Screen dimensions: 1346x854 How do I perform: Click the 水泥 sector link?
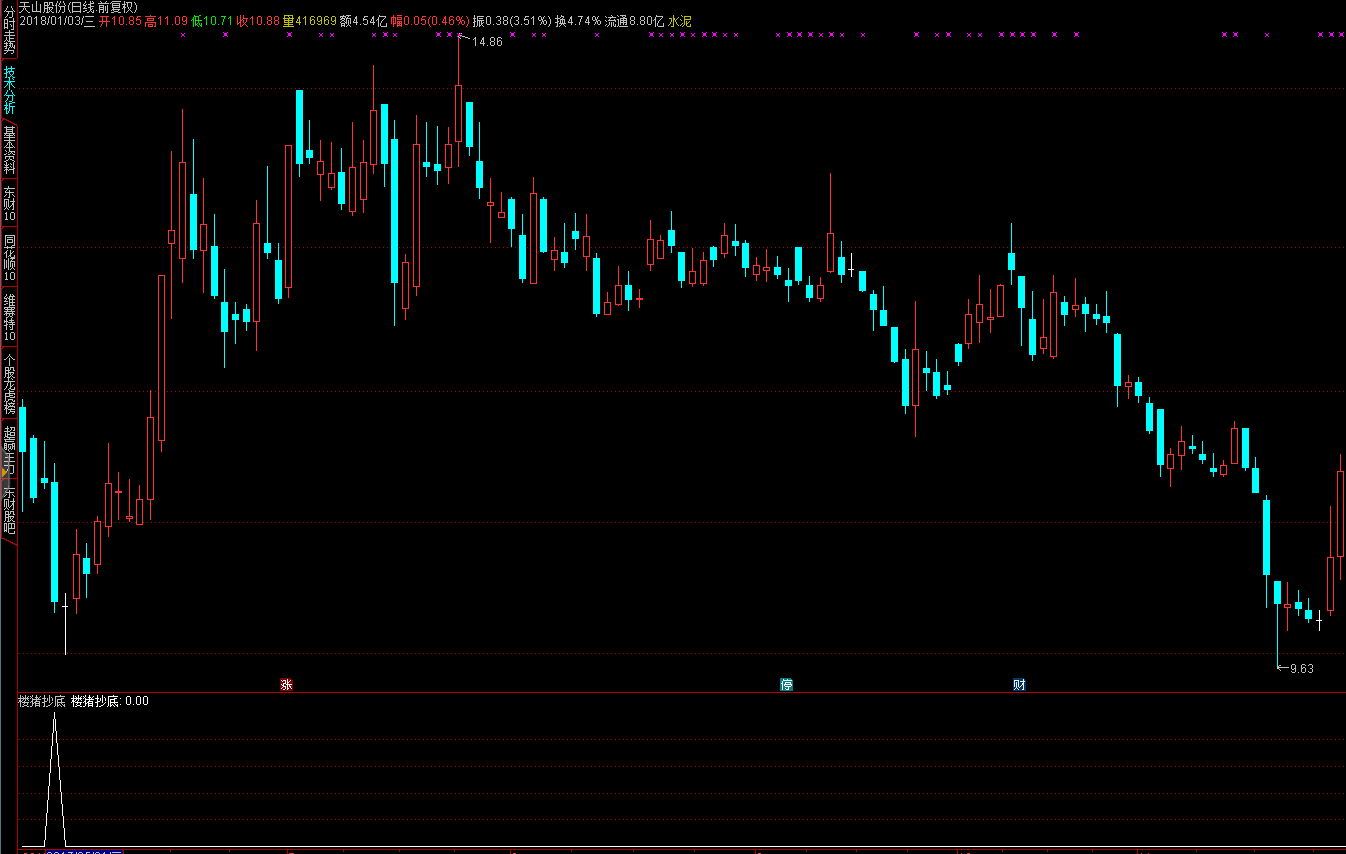pyautogui.click(x=680, y=20)
